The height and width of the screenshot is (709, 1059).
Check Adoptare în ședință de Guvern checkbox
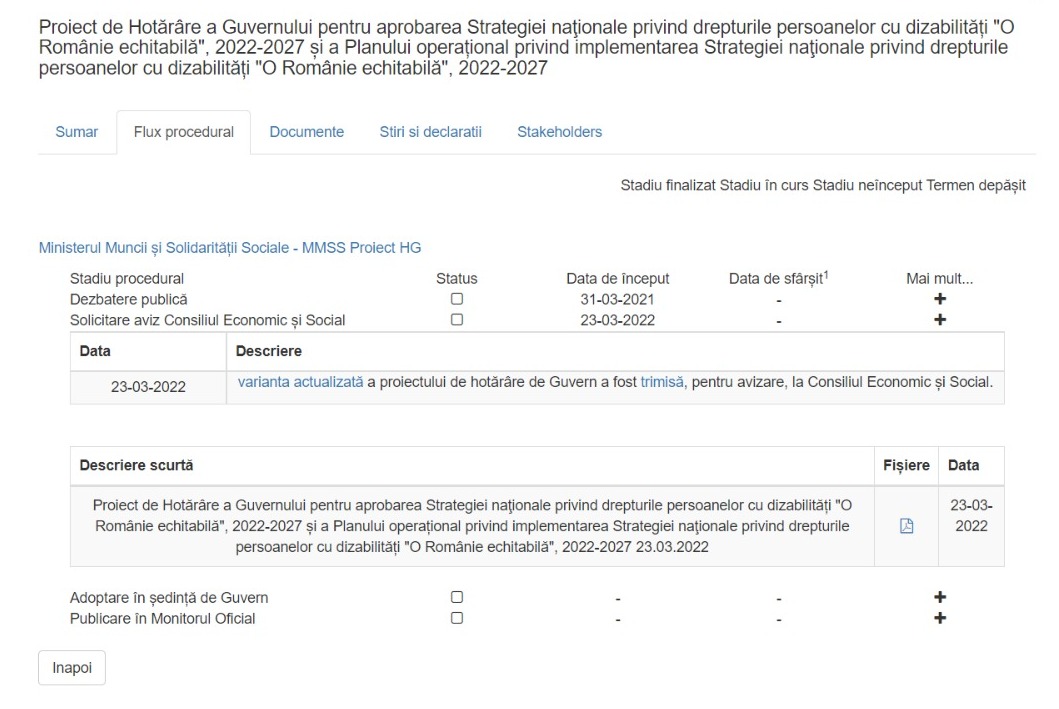[457, 598]
